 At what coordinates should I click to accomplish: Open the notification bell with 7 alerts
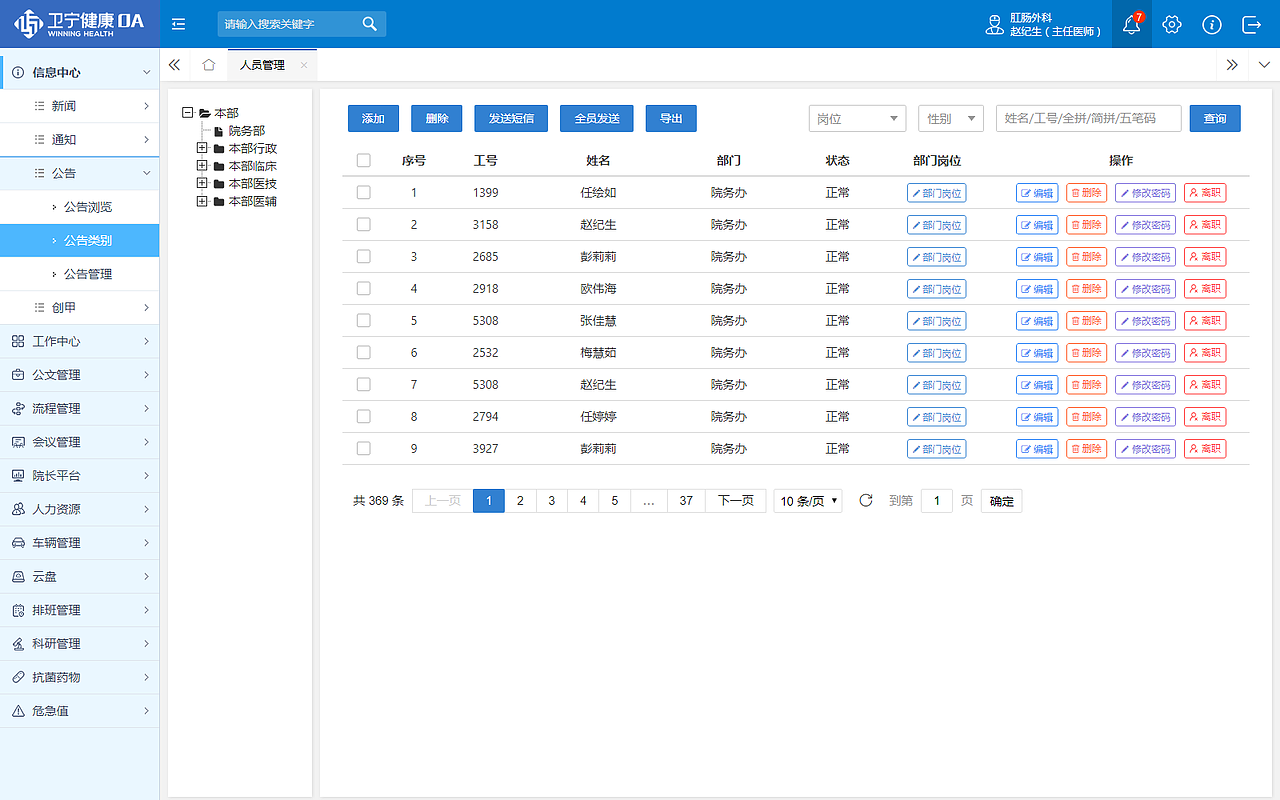tap(1131, 24)
